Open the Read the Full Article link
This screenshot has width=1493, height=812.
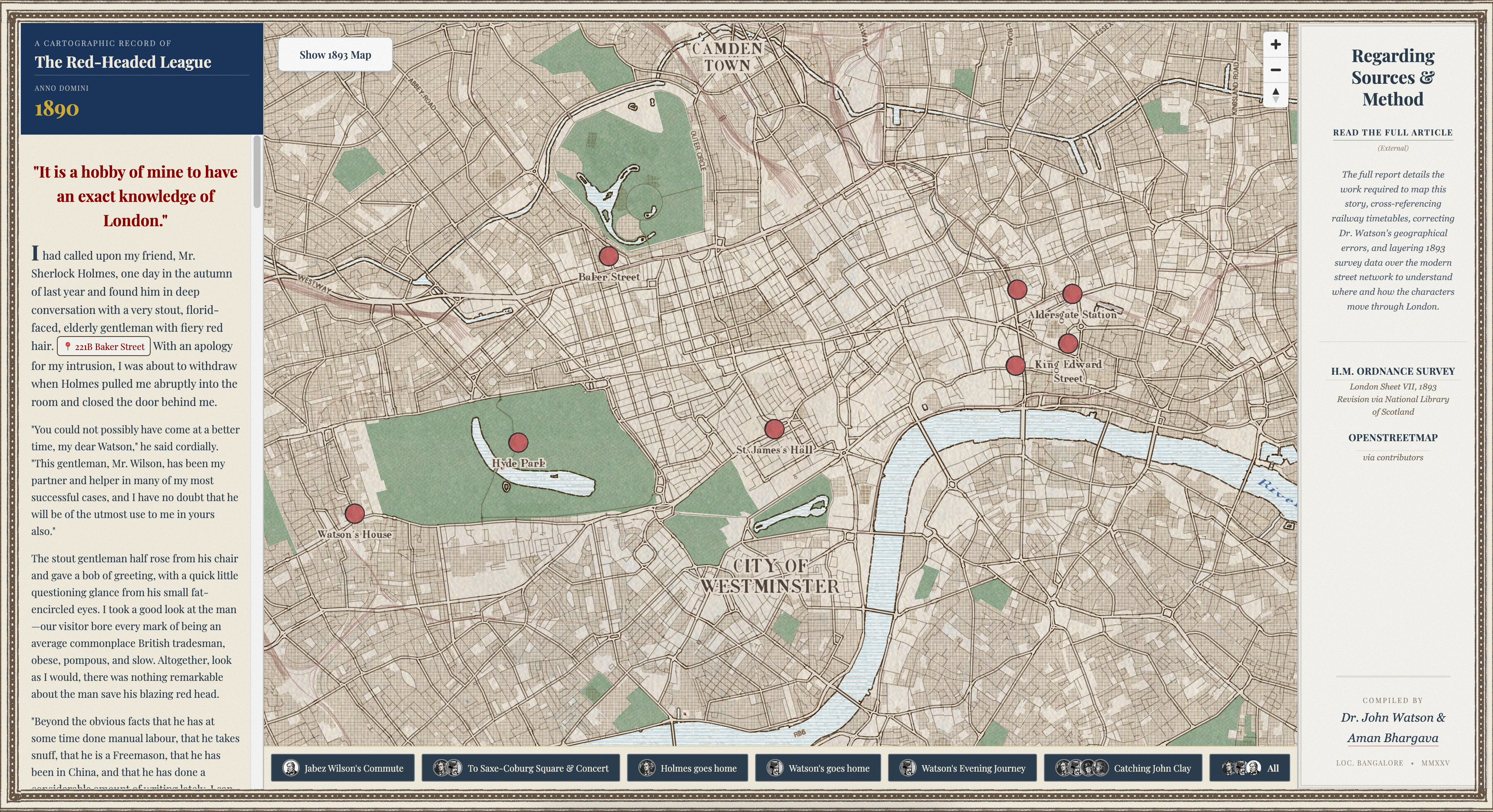pyautogui.click(x=1392, y=133)
